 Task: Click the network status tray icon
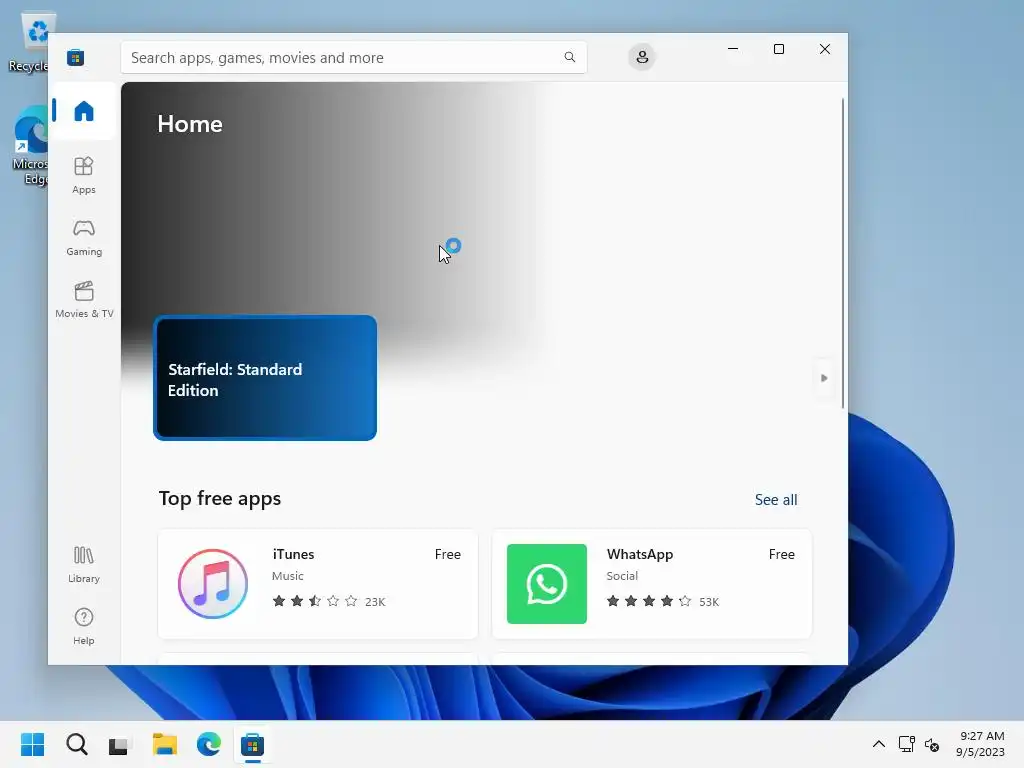click(x=906, y=744)
